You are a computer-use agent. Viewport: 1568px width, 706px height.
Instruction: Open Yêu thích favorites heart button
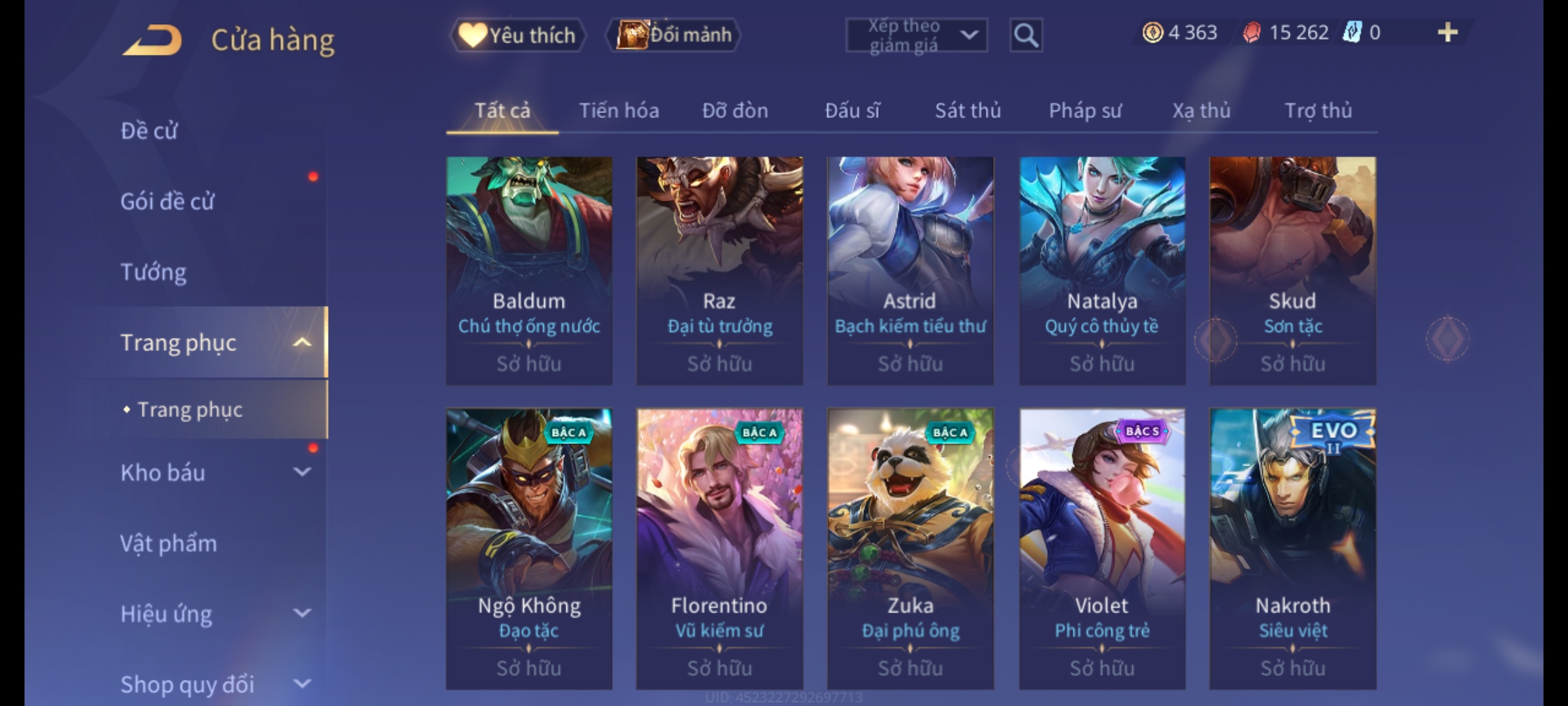pos(517,35)
